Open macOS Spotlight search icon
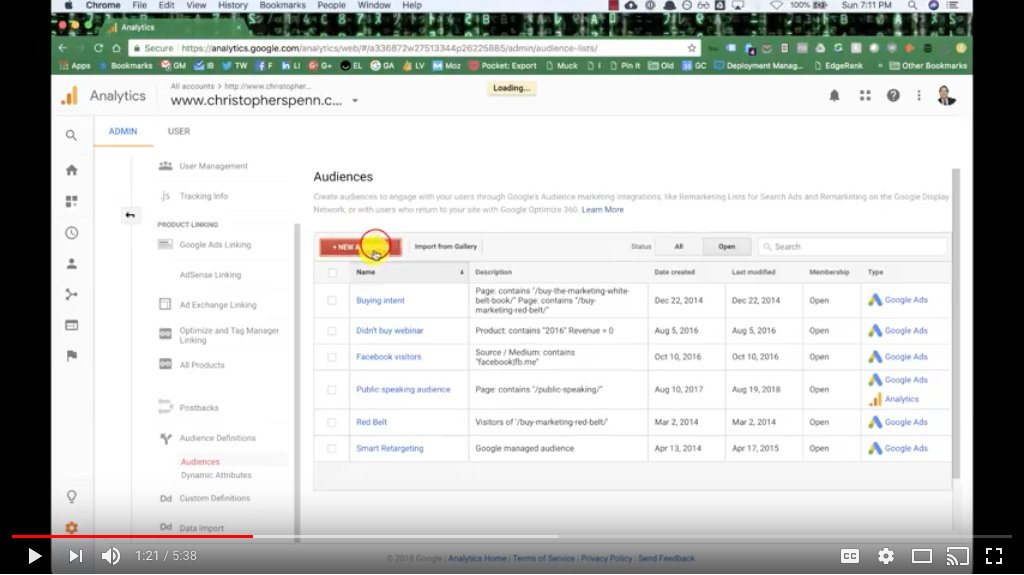Screen dimensions: 1024x575 pos(912,5)
